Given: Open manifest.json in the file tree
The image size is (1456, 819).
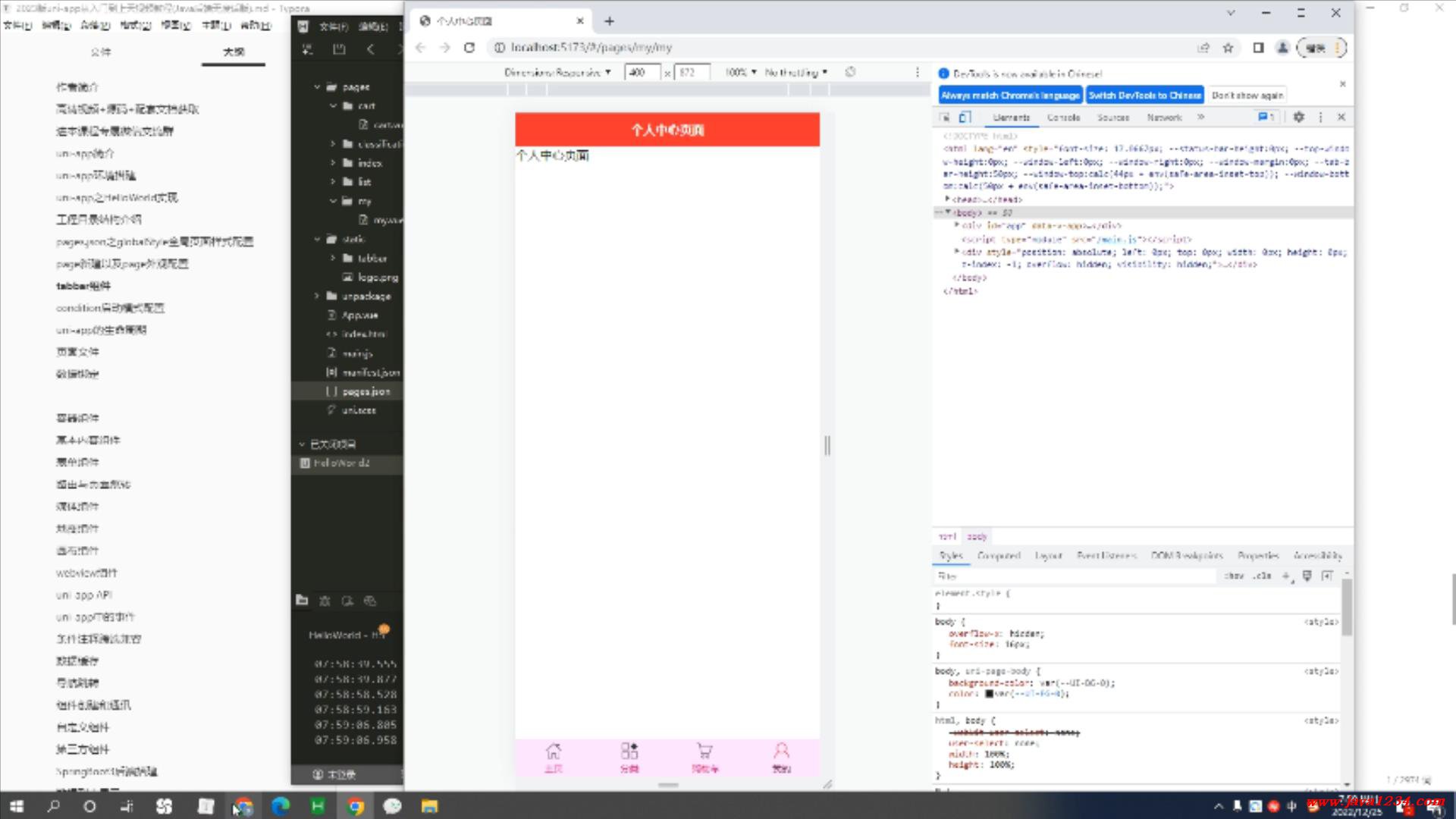Looking at the screenshot, I should [370, 372].
